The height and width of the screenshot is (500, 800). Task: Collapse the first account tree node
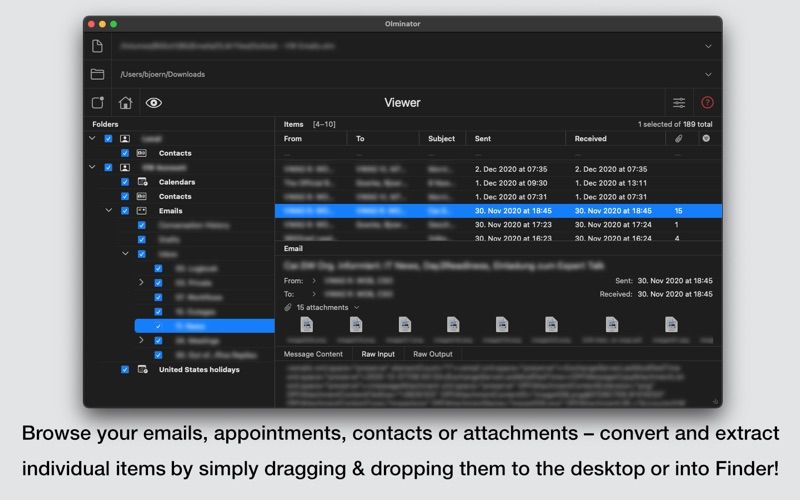click(92, 138)
